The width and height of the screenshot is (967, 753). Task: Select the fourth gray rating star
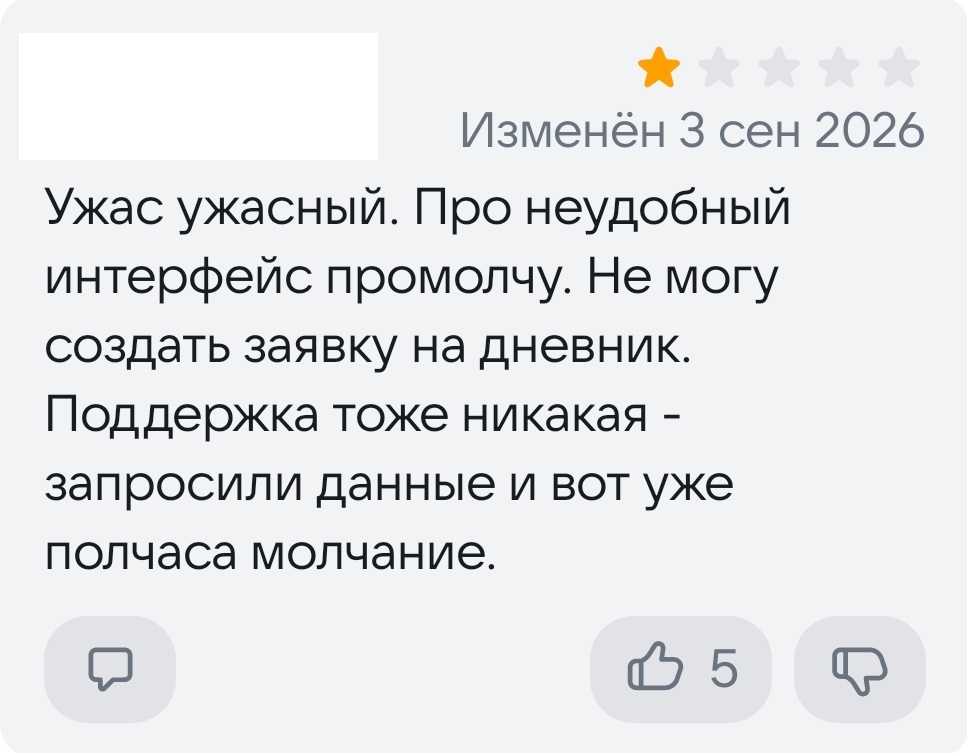click(x=838, y=68)
